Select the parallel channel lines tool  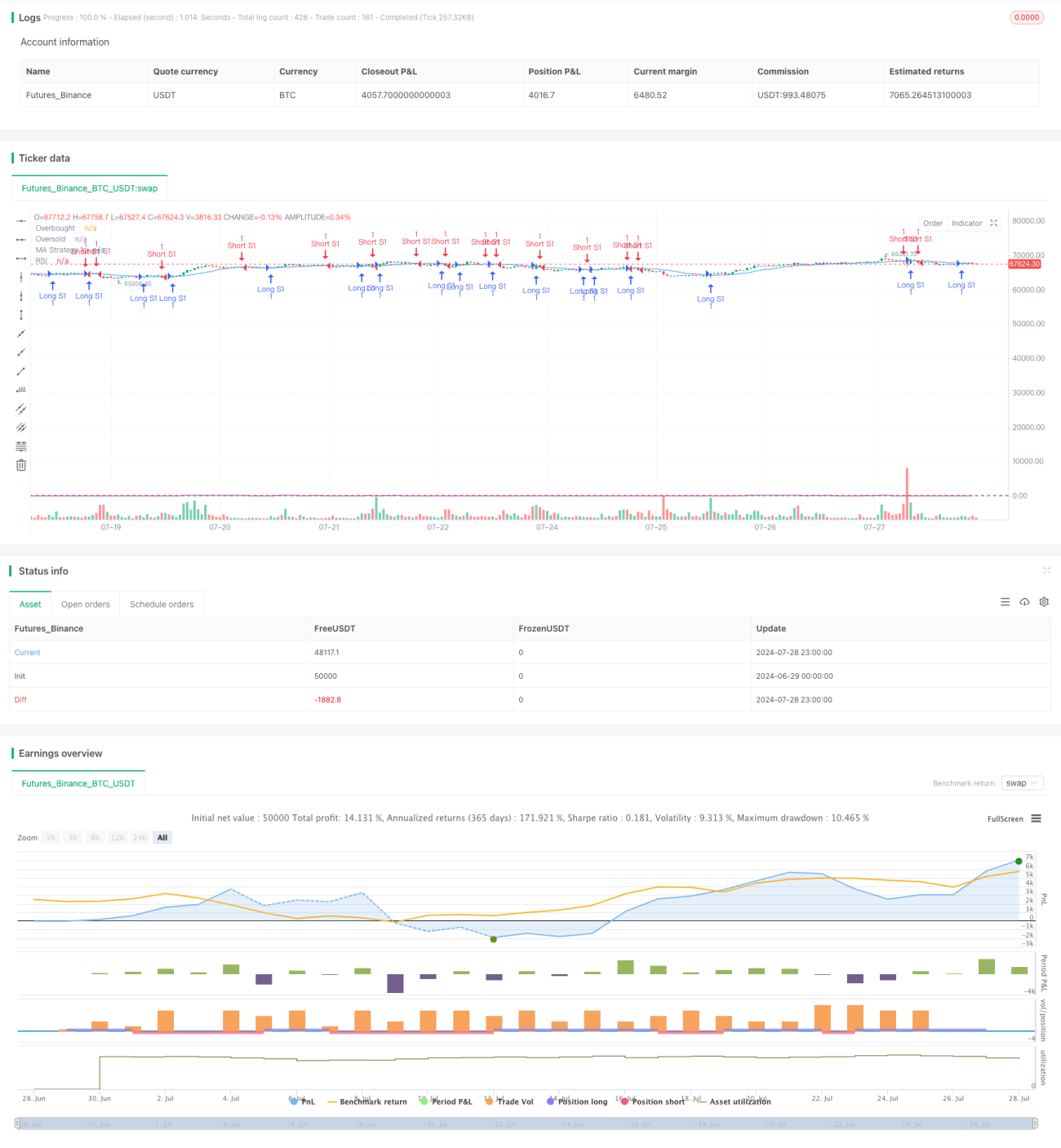pyautogui.click(x=21, y=409)
